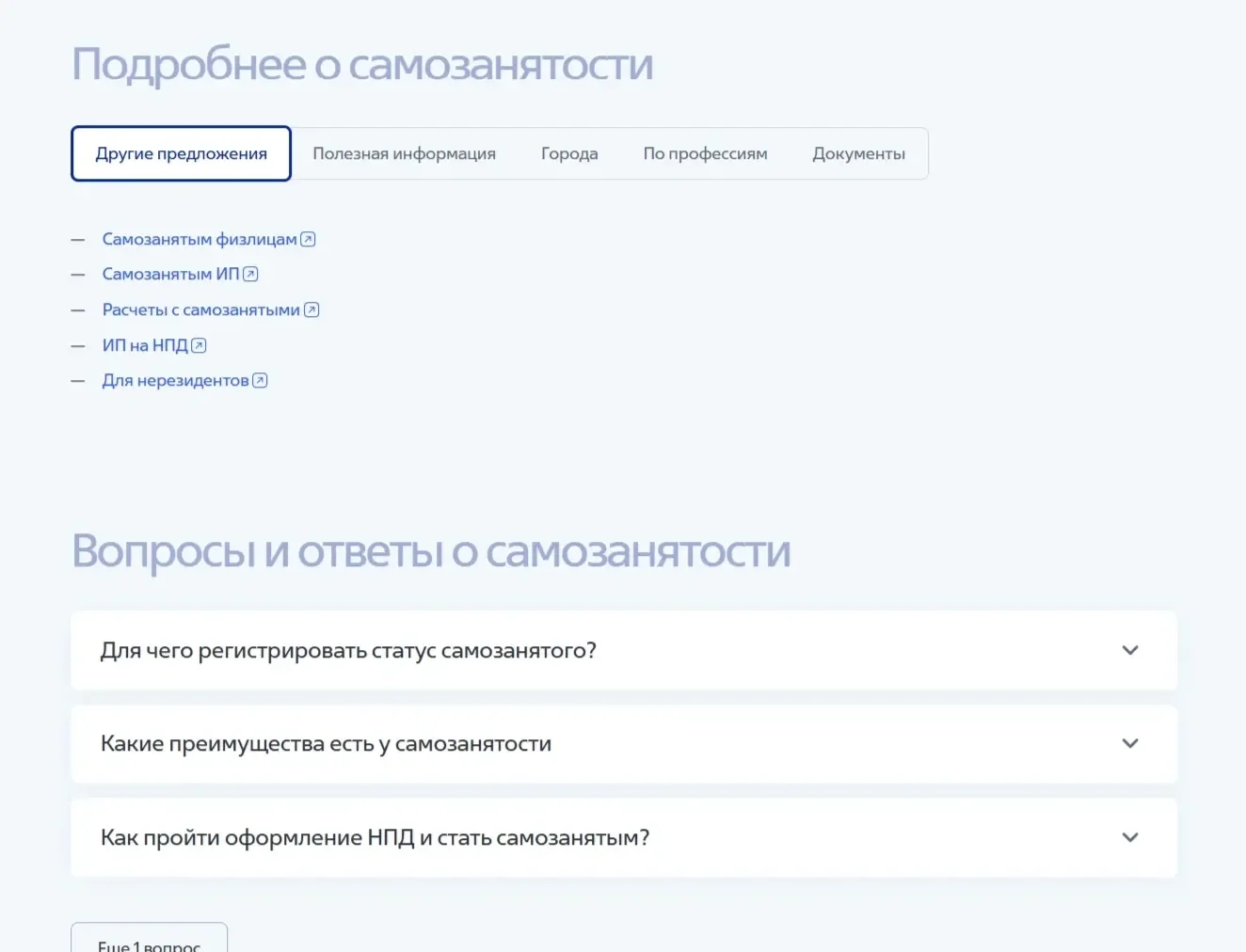Screen dimensions: 1246x952
Task: Click external-link icon beside Самозанятым физлицам
Action: click(308, 240)
